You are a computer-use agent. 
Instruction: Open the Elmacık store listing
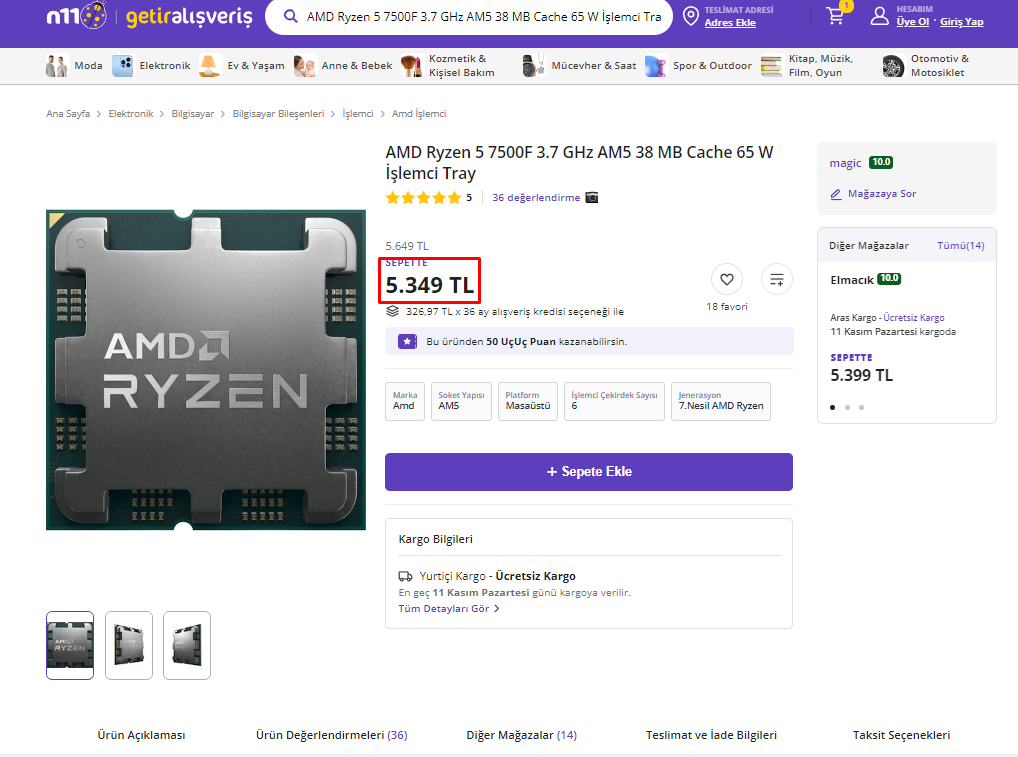(852, 280)
